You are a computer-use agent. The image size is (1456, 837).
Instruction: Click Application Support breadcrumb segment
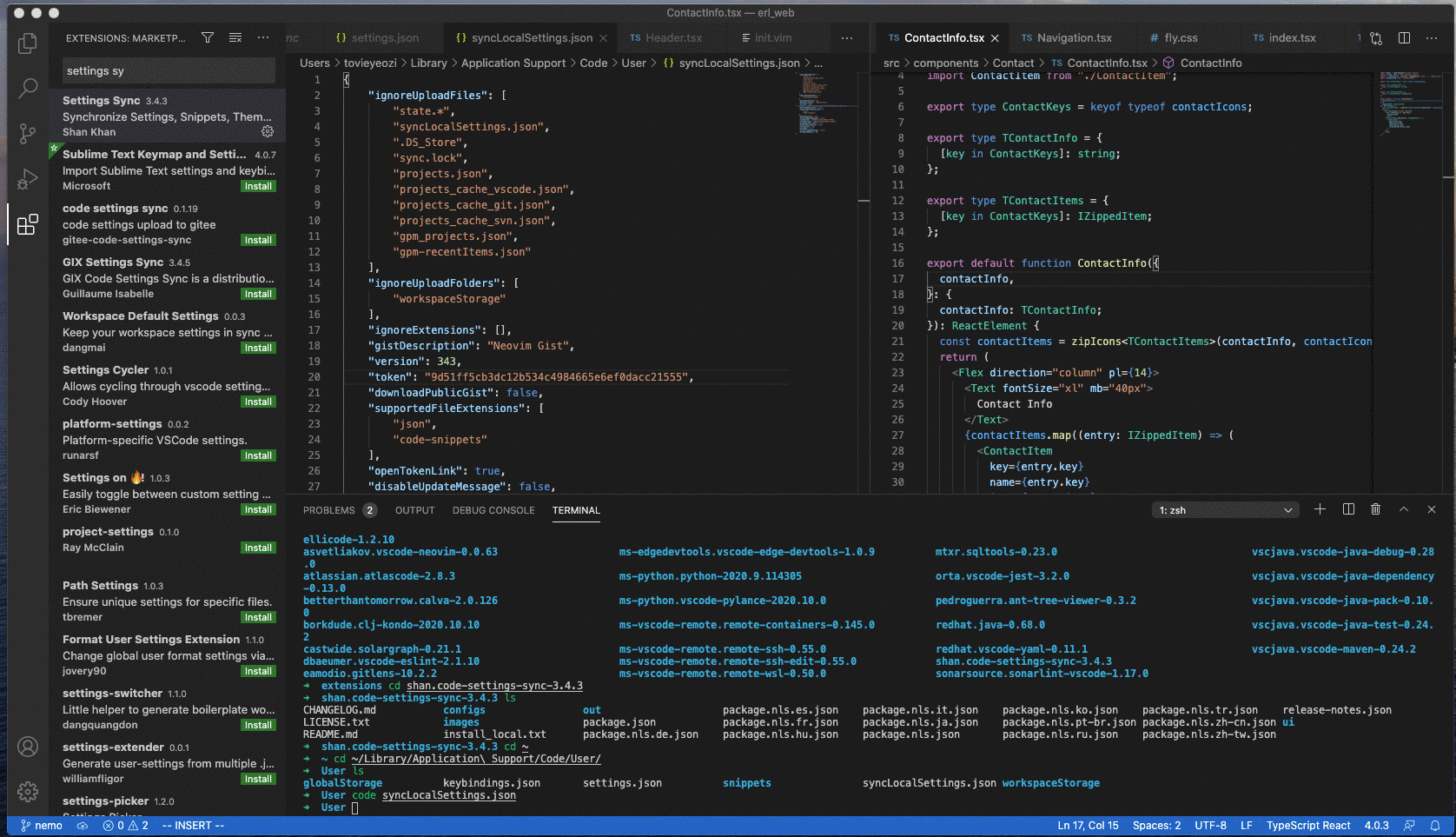point(513,63)
